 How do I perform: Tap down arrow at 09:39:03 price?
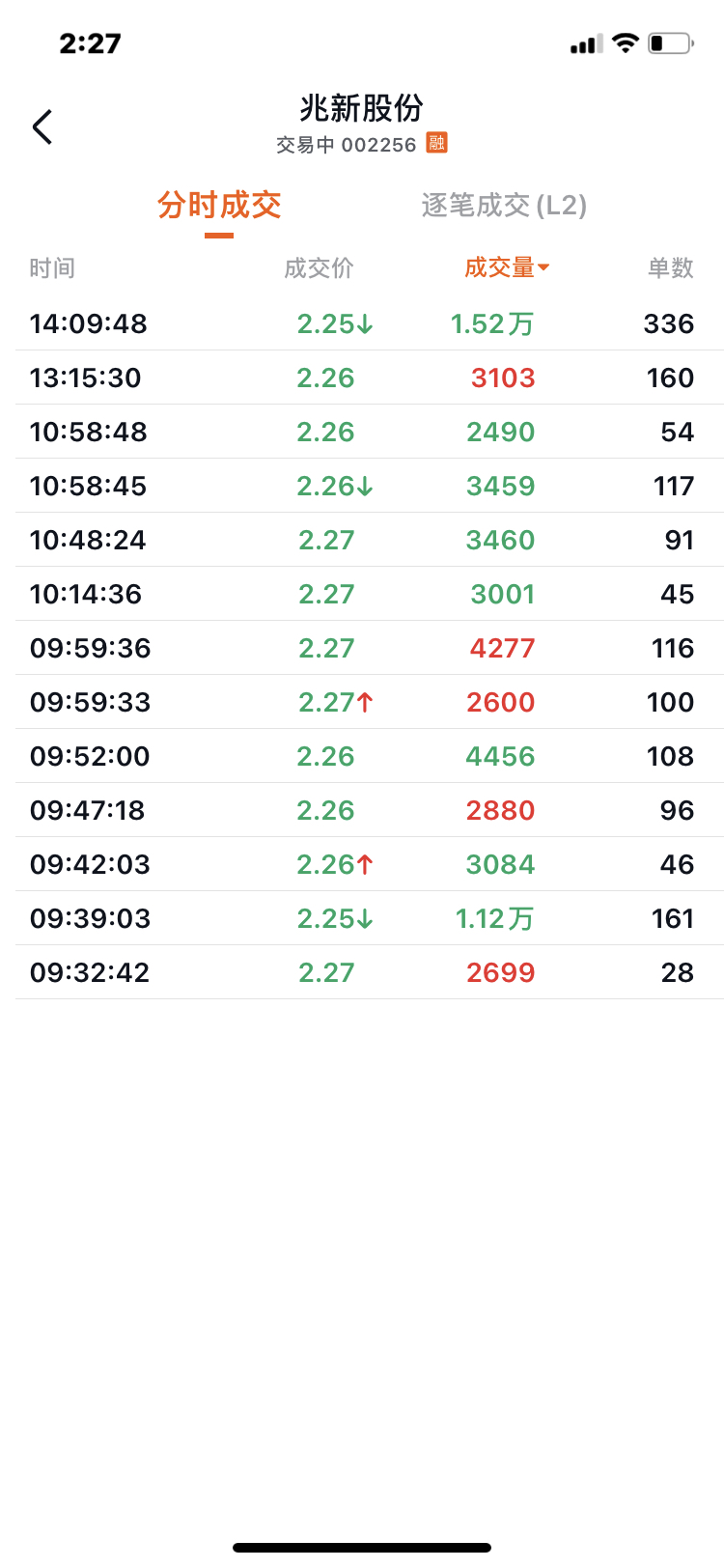tap(365, 919)
